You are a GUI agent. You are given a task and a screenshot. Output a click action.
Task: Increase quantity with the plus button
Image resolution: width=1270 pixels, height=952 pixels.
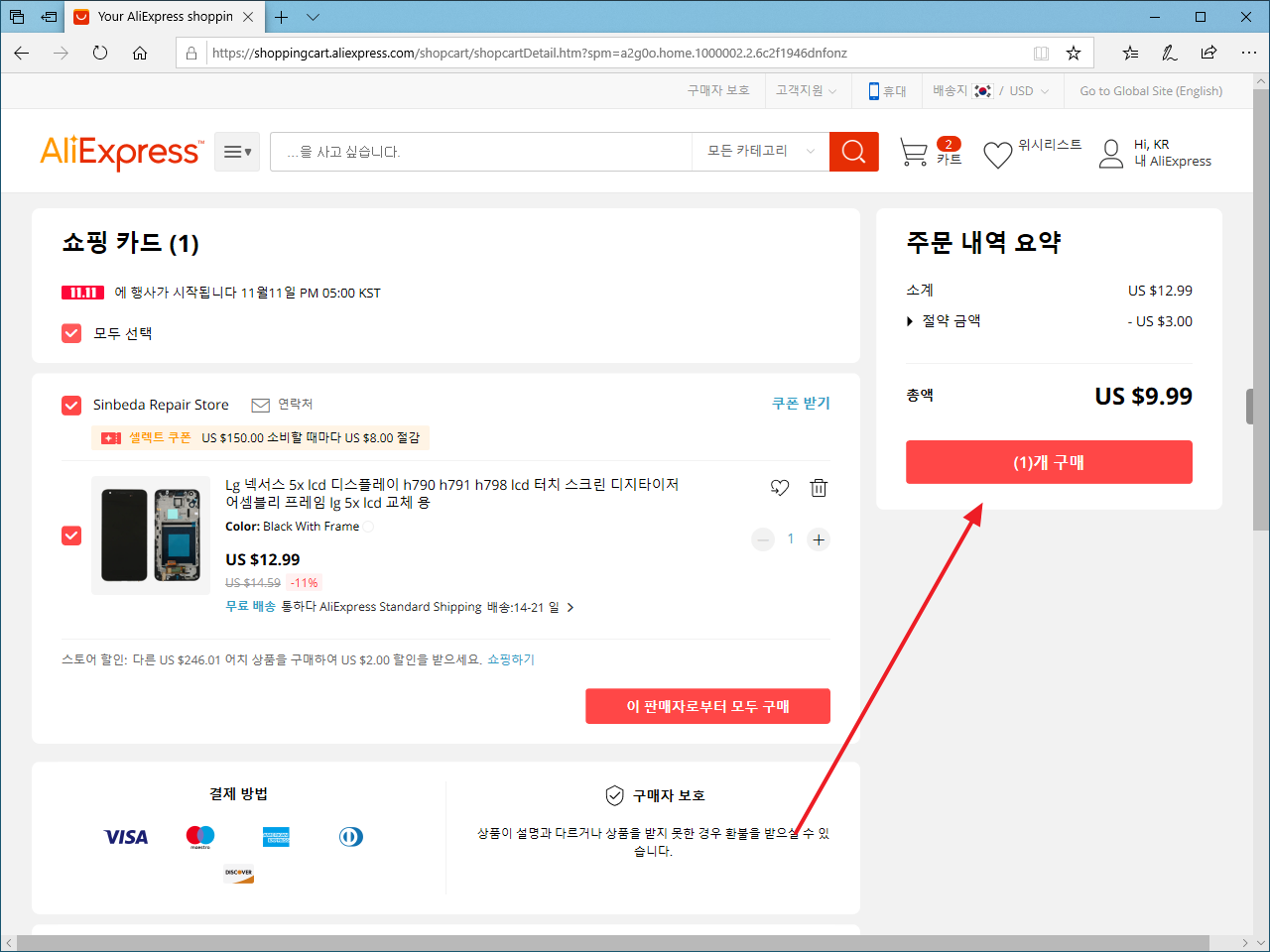(x=819, y=539)
